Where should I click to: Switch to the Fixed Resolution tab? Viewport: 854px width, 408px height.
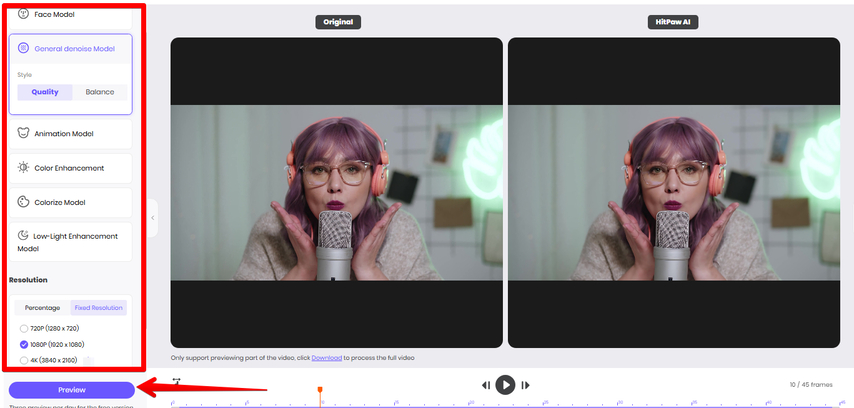point(99,308)
